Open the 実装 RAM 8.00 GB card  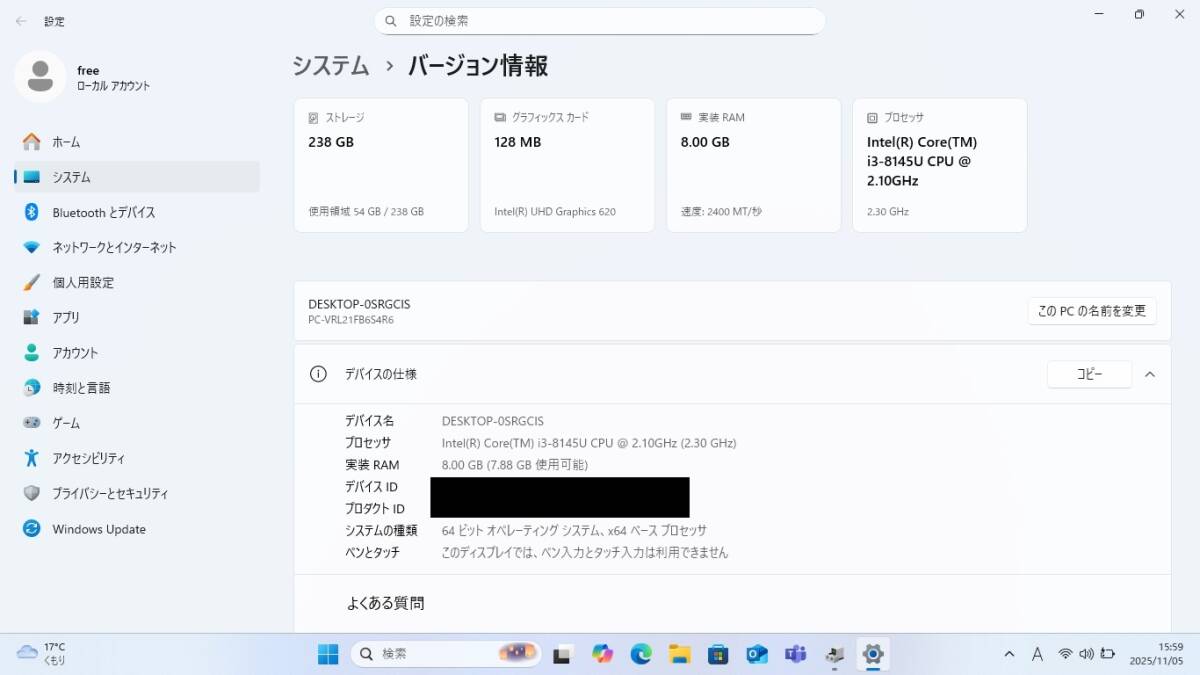753,165
